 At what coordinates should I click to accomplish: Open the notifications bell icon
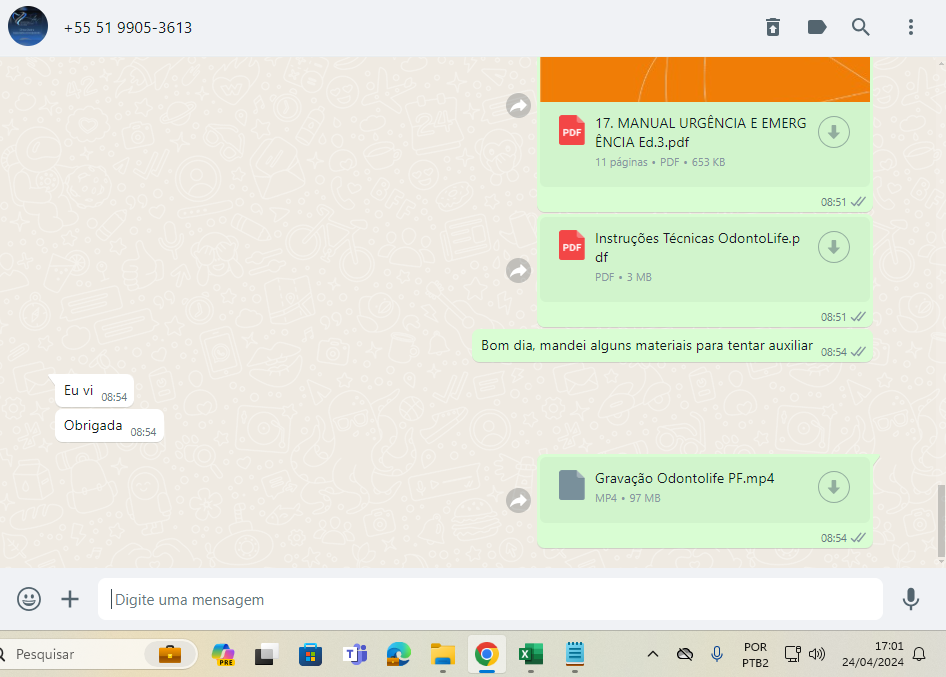tap(919, 654)
